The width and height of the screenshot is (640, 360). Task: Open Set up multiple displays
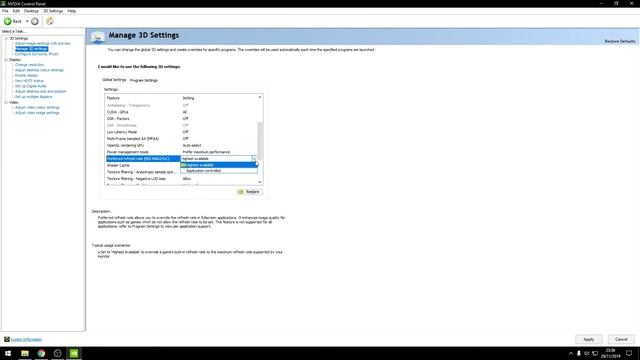click(x=33, y=97)
